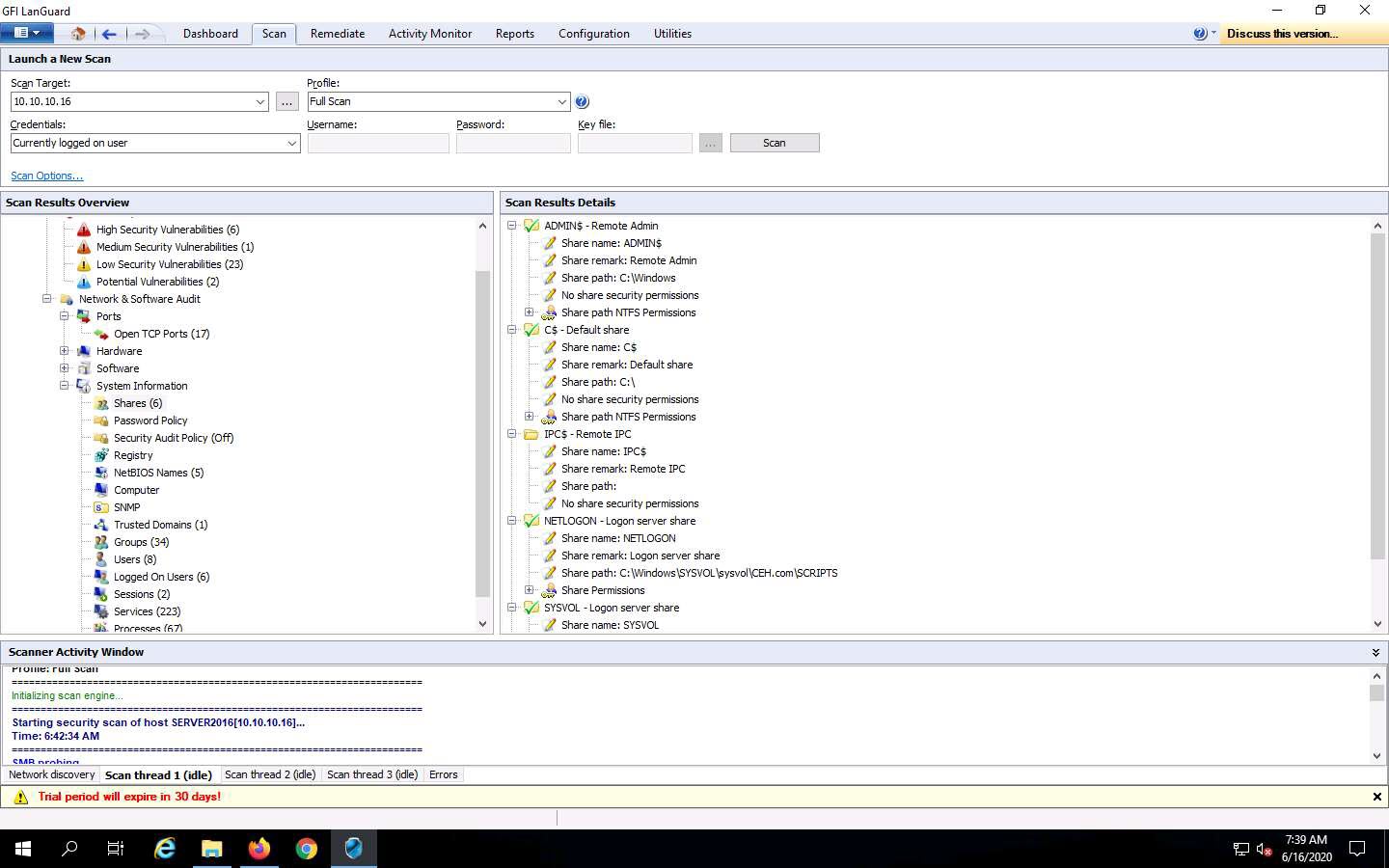Click browse button next to Scan Target
Screen dimensions: 1389x868
coord(287,101)
